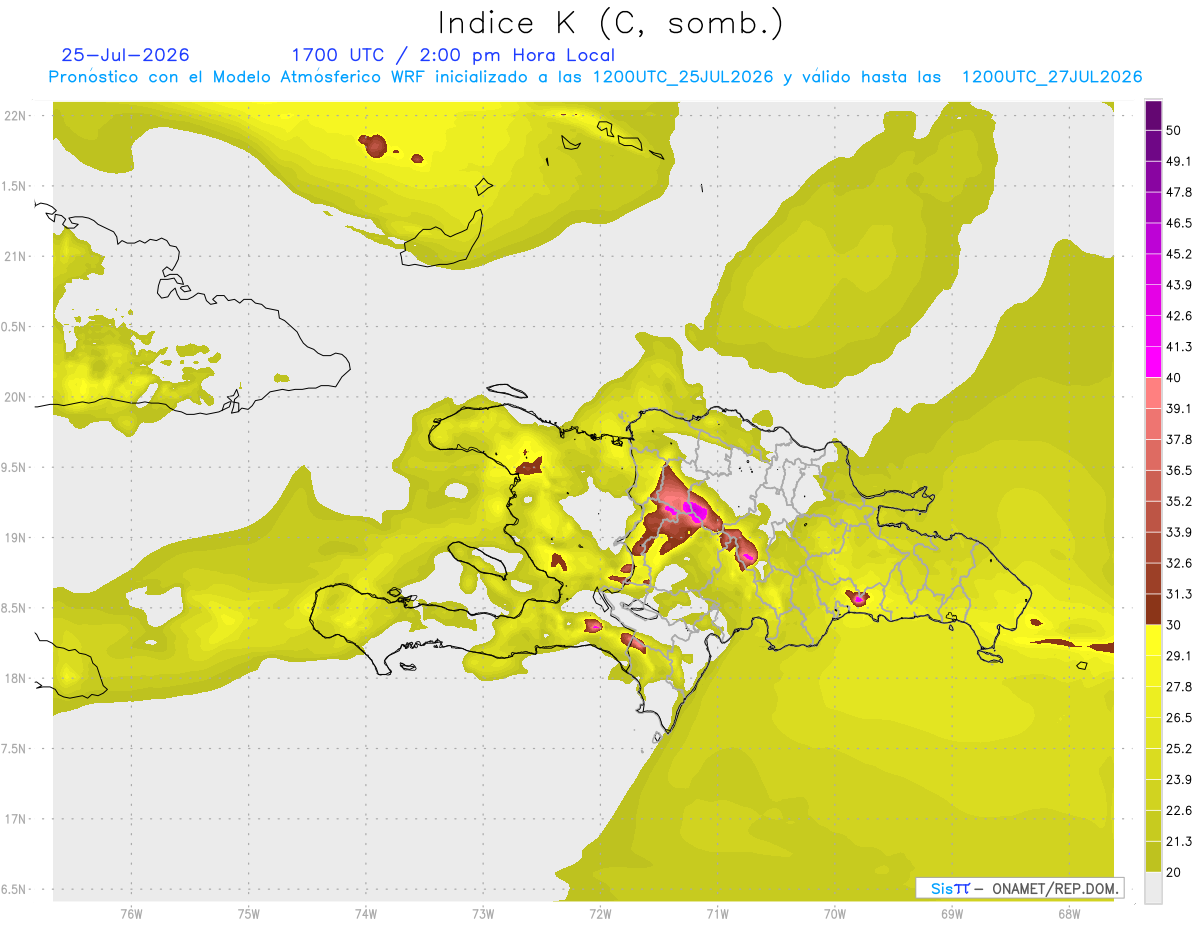Click the dark brown swatch just above 30

tap(1153, 609)
